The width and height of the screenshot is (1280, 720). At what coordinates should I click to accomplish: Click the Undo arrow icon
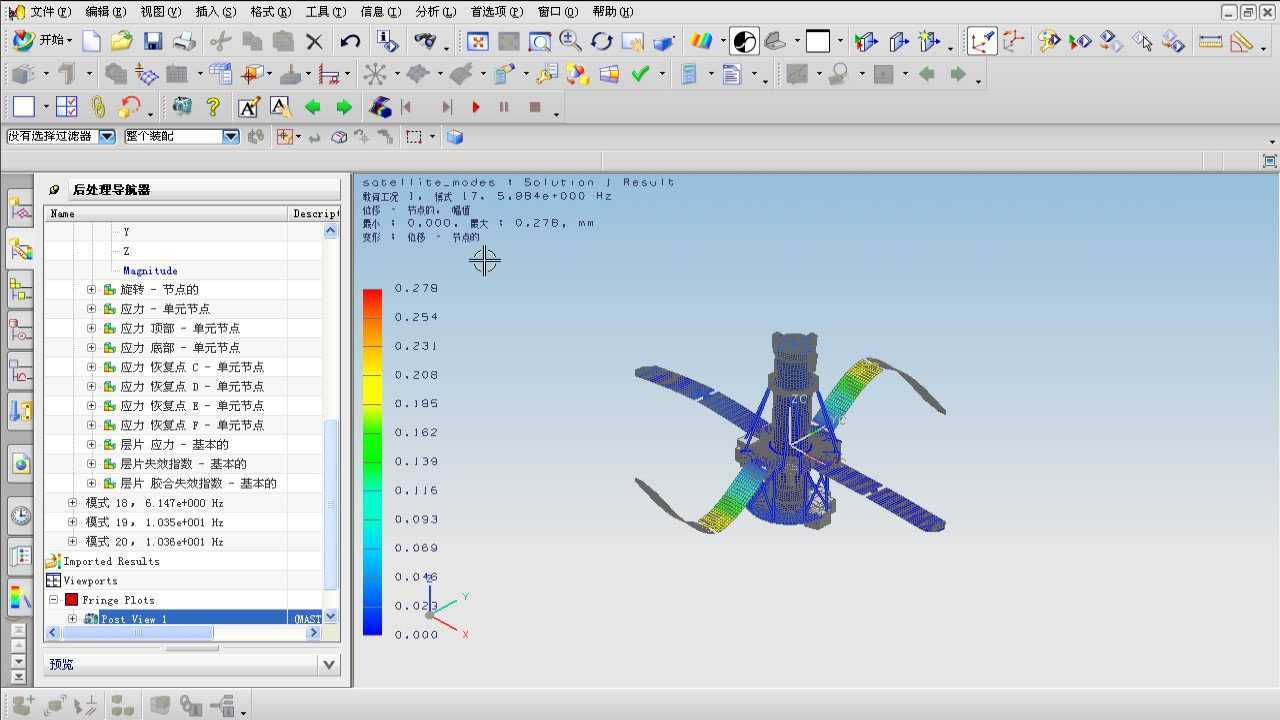coord(350,41)
